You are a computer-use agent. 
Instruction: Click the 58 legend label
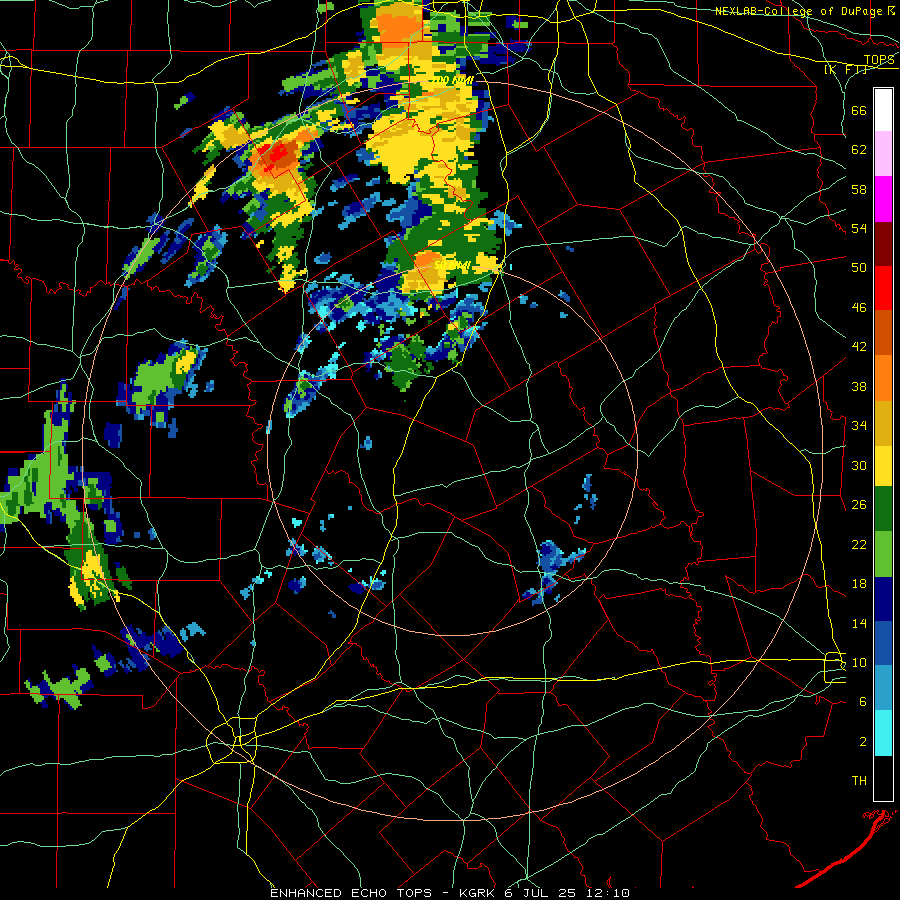tap(859, 189)
